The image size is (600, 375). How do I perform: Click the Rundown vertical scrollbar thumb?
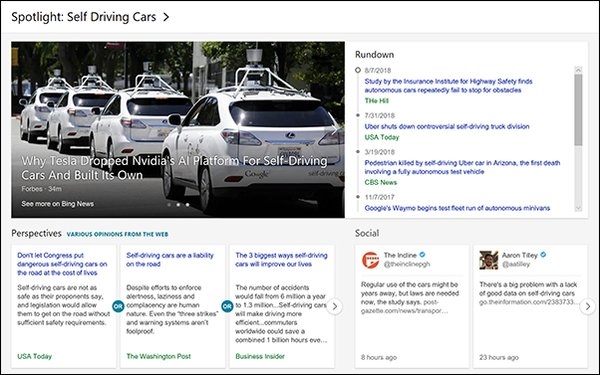pos(578,109)
